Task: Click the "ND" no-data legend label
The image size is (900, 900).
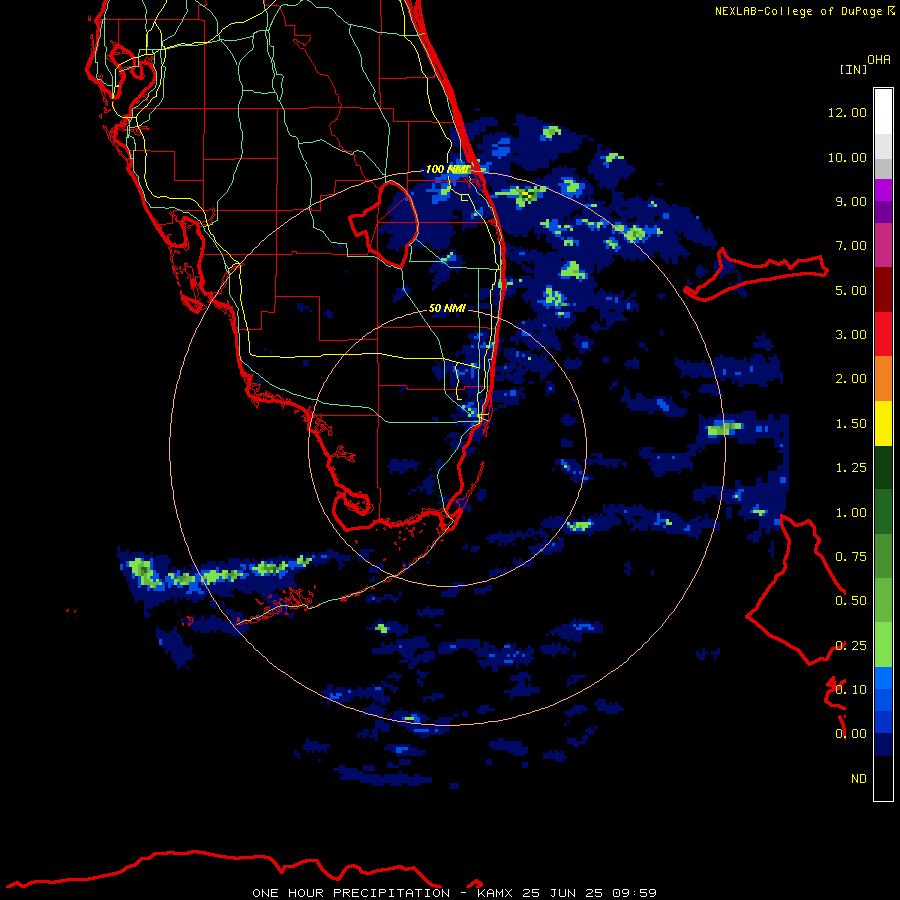Action: click(859, 779)
